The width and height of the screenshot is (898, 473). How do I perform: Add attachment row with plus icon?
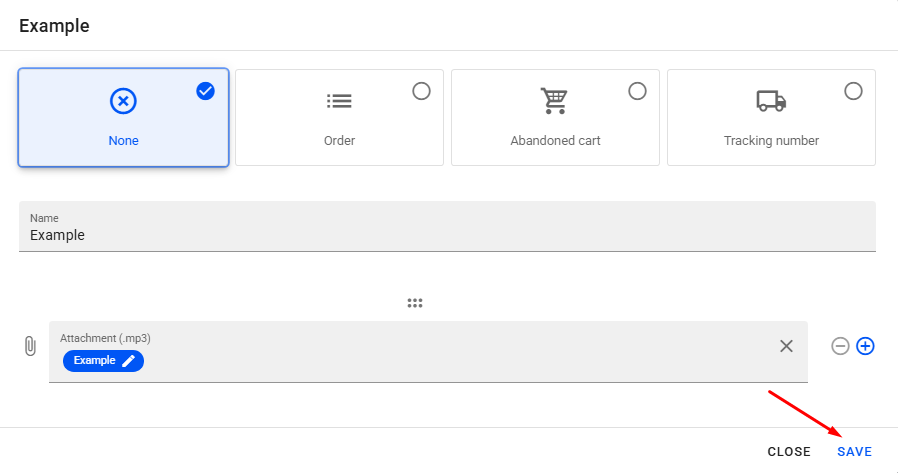click(866, 346)
